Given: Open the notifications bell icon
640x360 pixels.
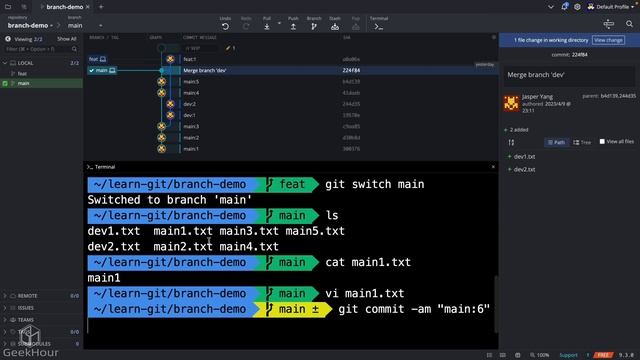Looking at the screenshot, I should click(564, 7).
